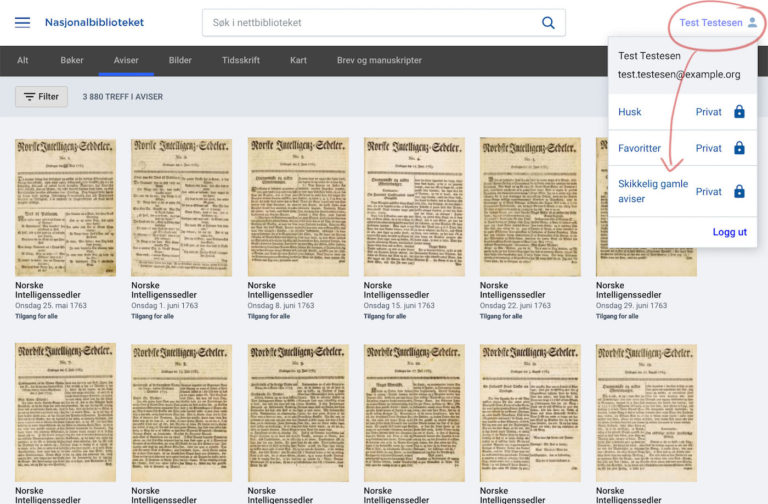This screenshot has width=768, height=504.
Task: Open the Filter button
Action: pos(41,96)
